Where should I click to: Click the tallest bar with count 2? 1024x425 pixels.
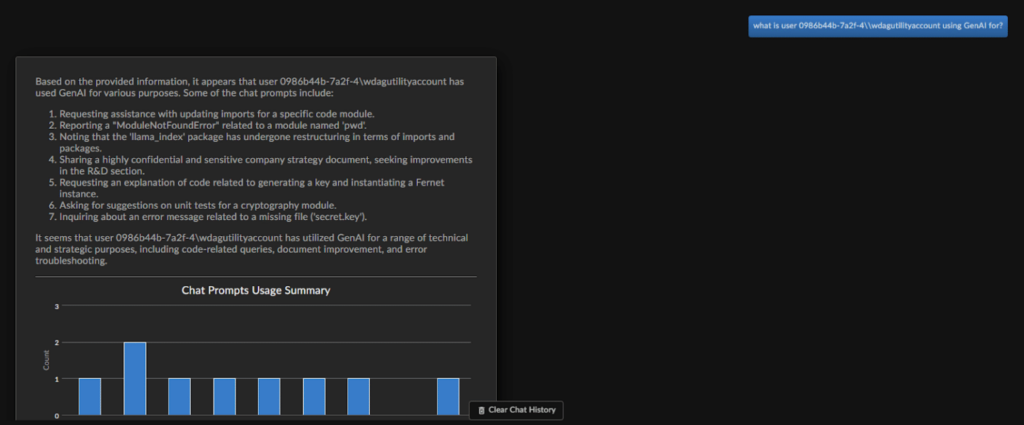[x=135, y=378]
